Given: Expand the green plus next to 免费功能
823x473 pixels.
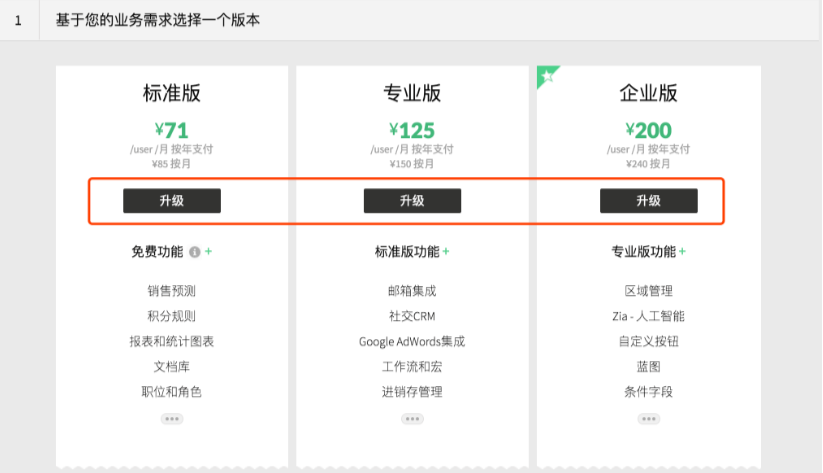Looking at the screenshot, I should coord(208,252).
